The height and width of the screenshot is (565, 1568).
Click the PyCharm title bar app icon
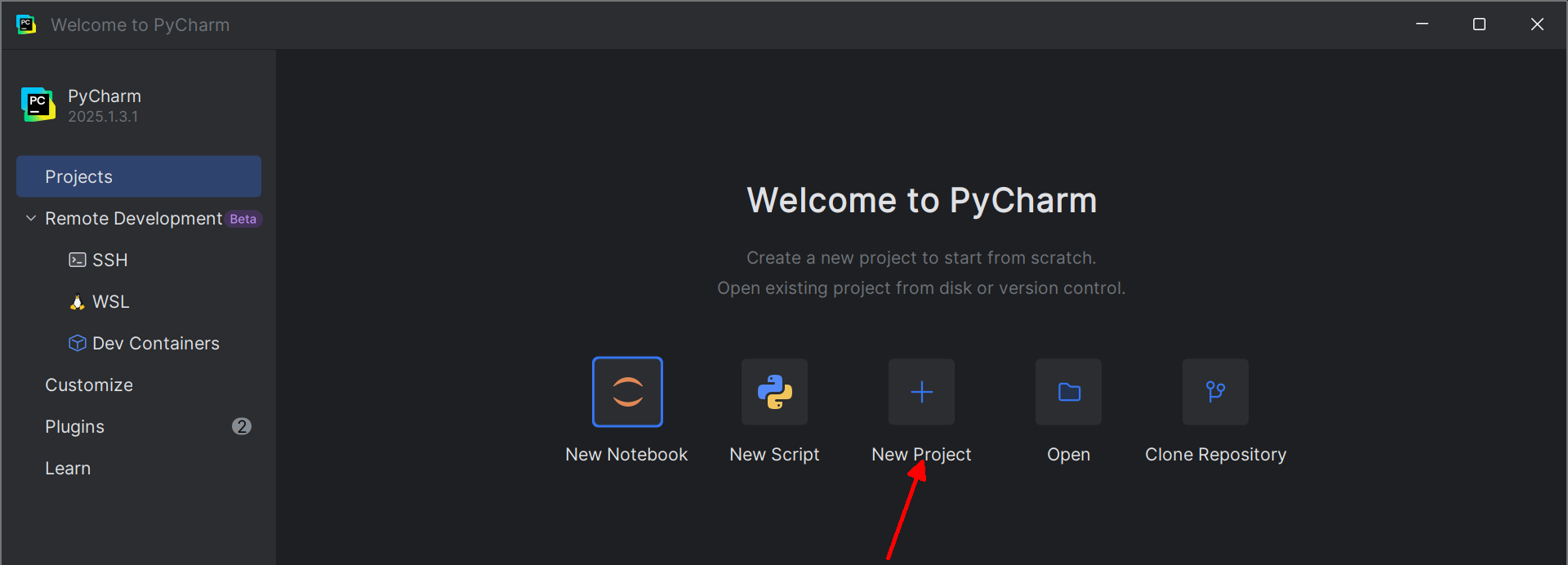pyautogui.click(x=26, y=24)
